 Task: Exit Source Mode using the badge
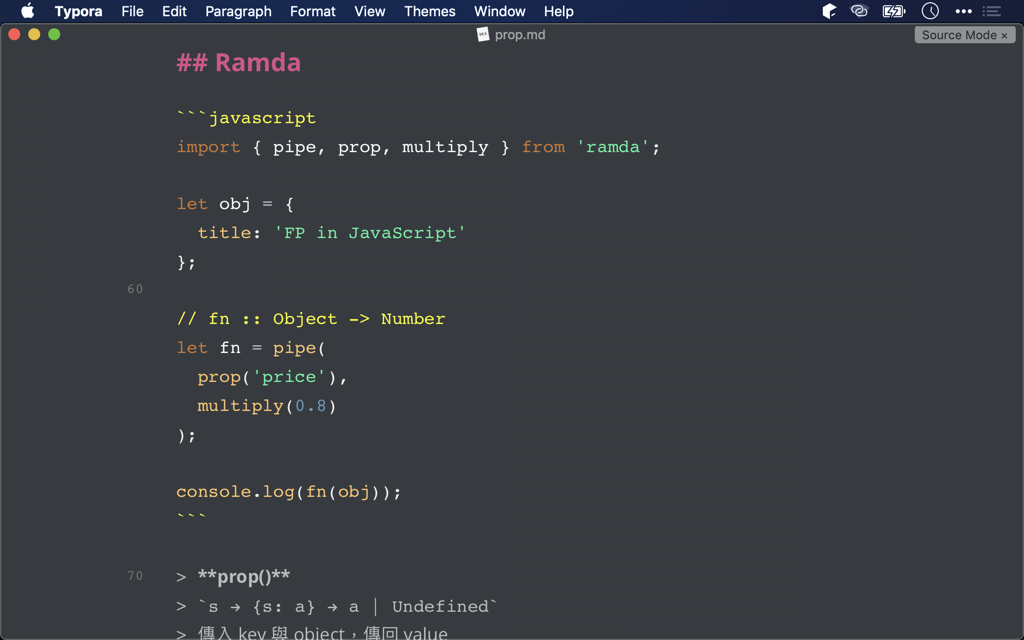965,35
